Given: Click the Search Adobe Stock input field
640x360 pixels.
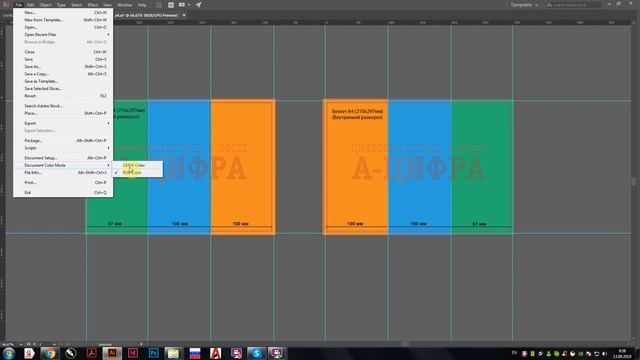Looking at the screenshot, I should [573, 5].
